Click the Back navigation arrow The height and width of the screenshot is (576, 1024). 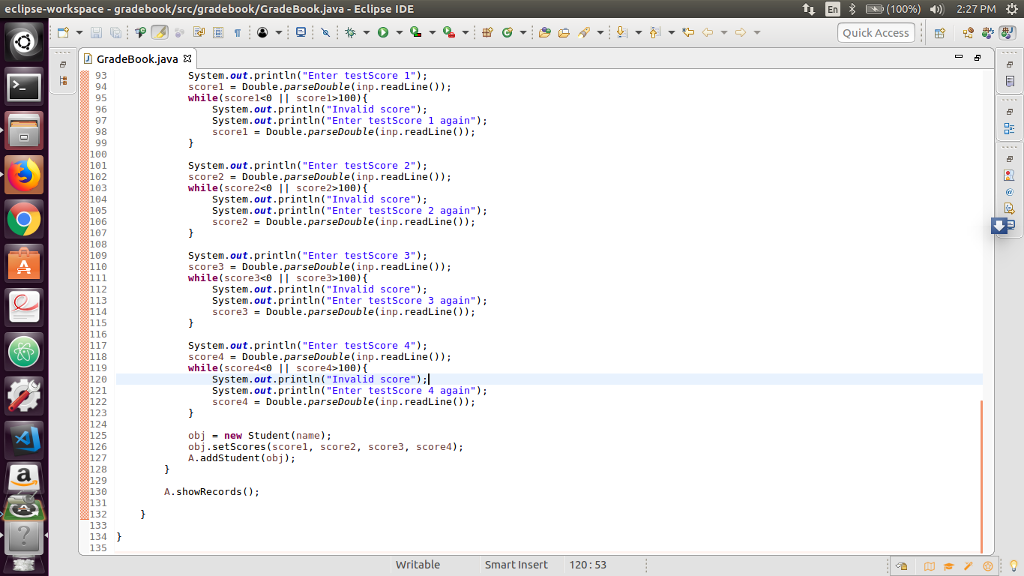pyautogui.click(x=708, y=32)
